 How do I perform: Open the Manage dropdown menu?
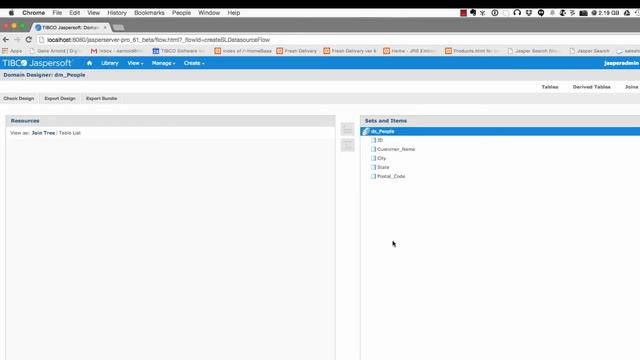tap(163, 63)
